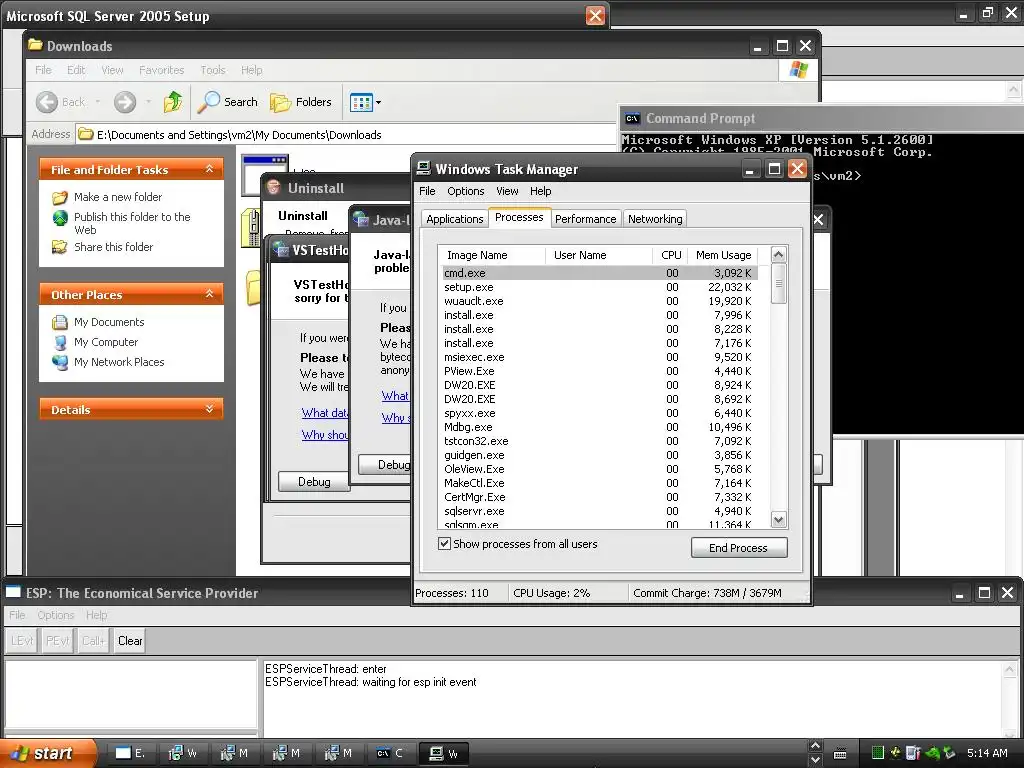Select the Mdbg.exe process row
The height and width of the screenshot is (768, 1024).
pyautogui.click(x=600, y=427)
